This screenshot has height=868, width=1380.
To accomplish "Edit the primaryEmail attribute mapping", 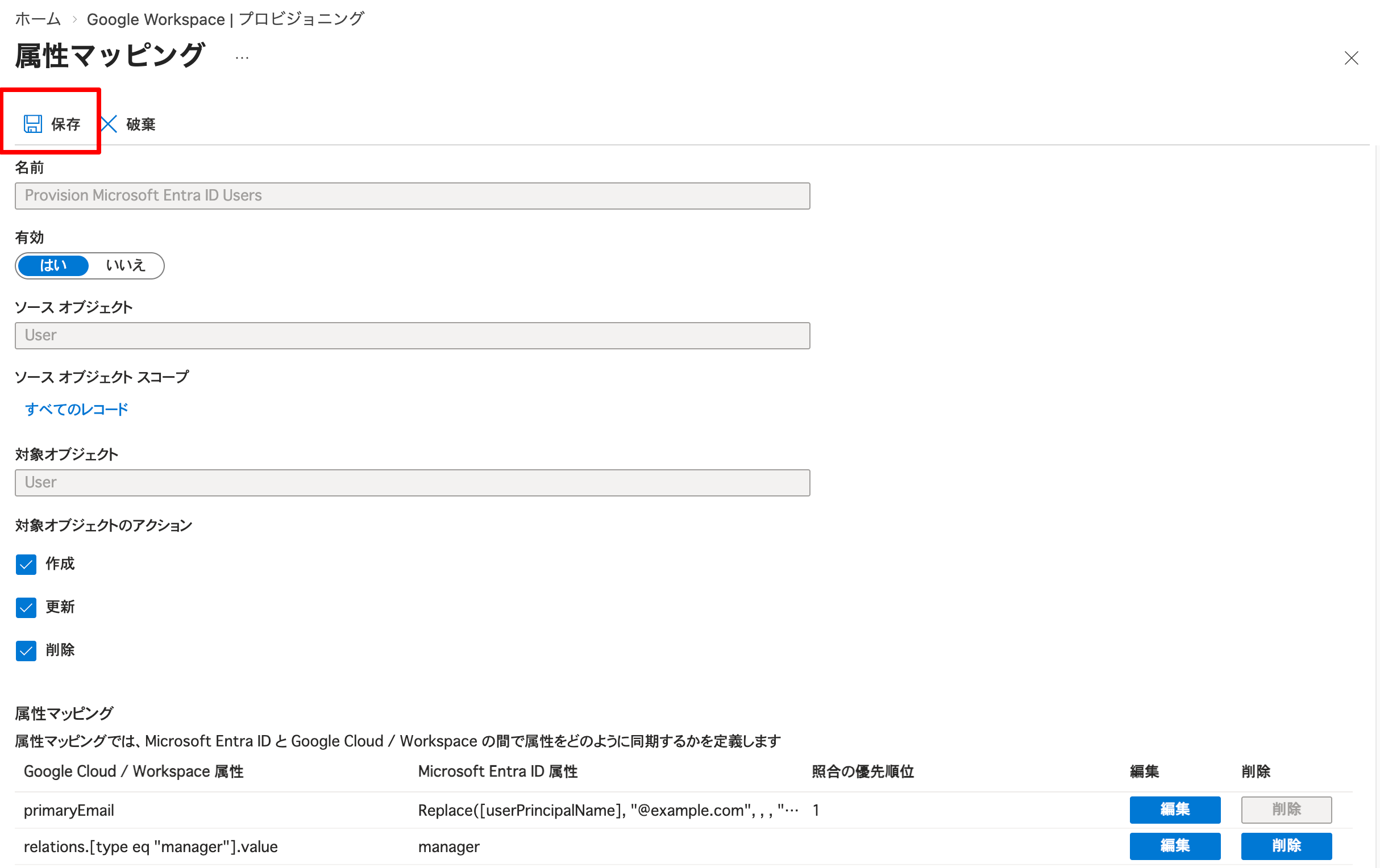I will pos(1175,809).
